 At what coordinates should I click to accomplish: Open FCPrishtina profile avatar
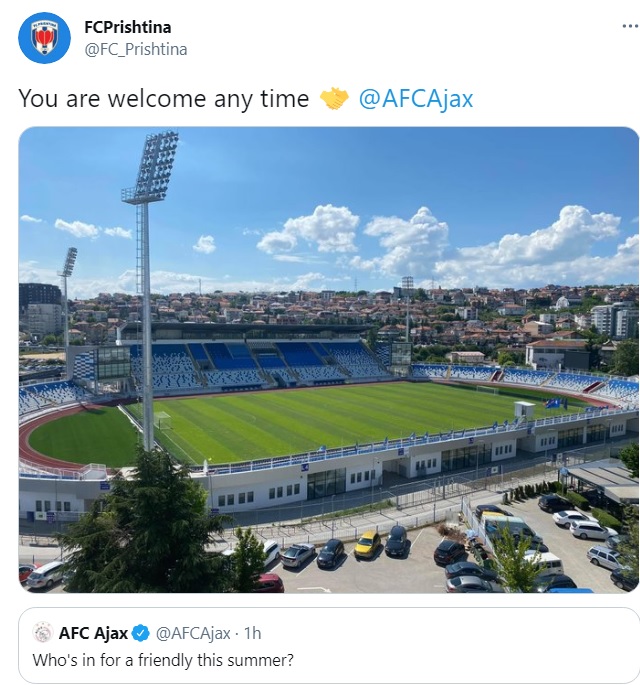44,38
